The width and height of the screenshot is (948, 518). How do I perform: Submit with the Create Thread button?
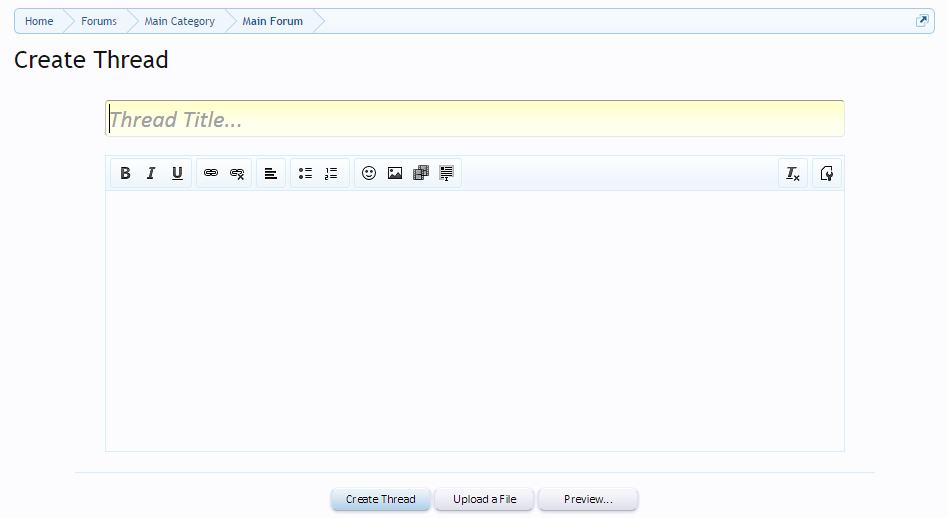380,499
